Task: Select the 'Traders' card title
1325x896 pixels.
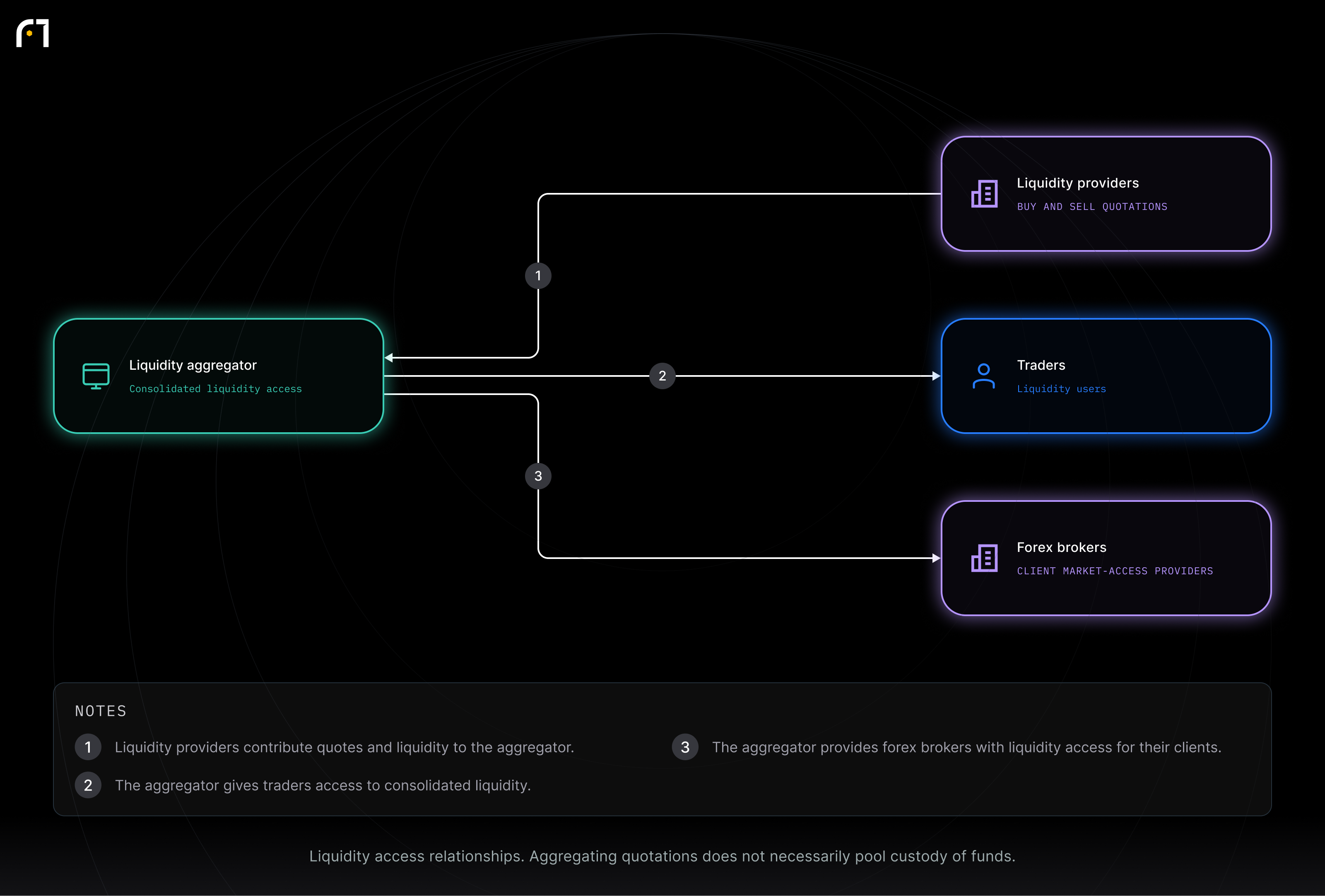Action: [1041, 365]
